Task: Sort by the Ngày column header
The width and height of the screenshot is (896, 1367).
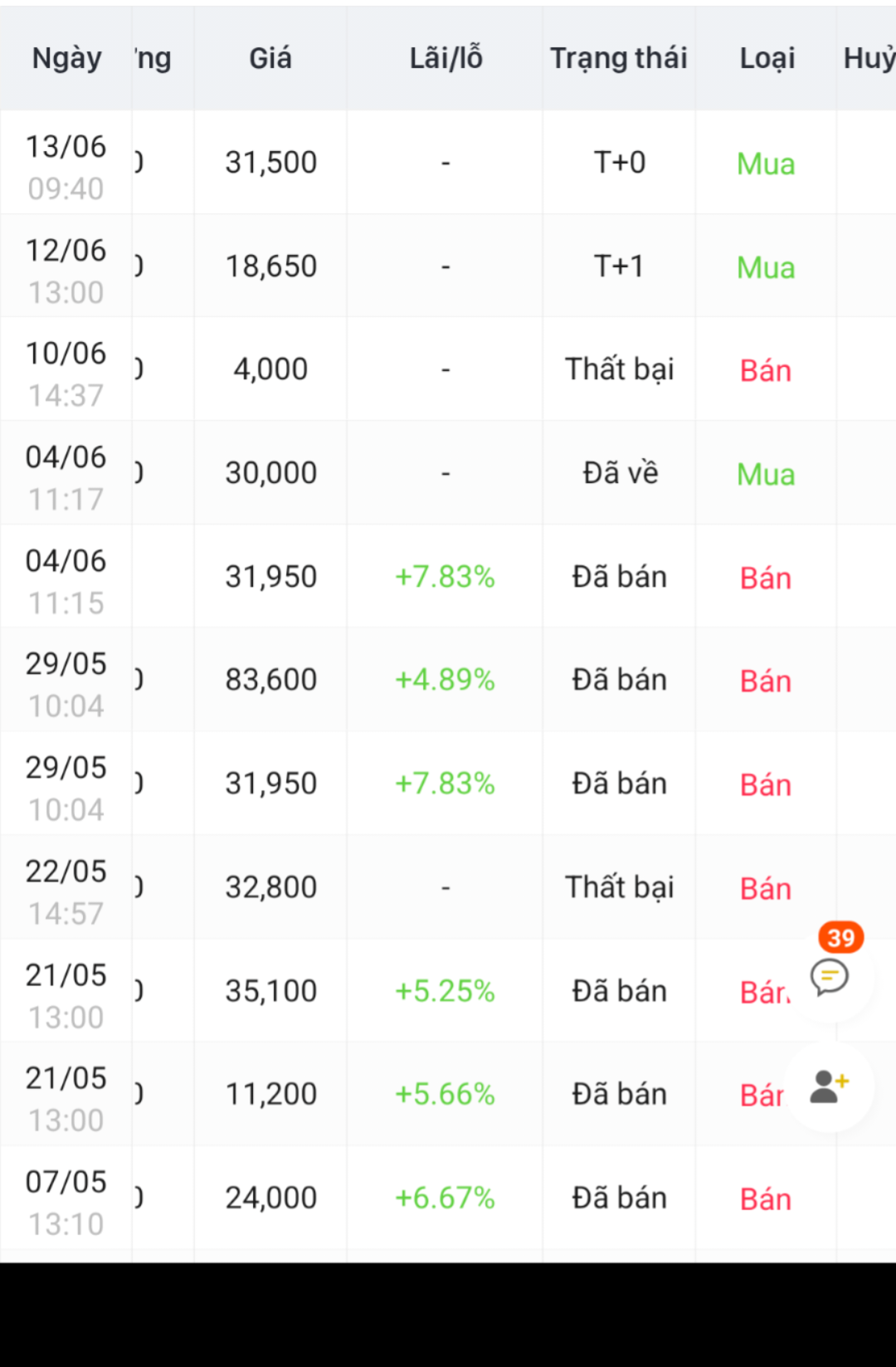Action: [x=66, y=58]
